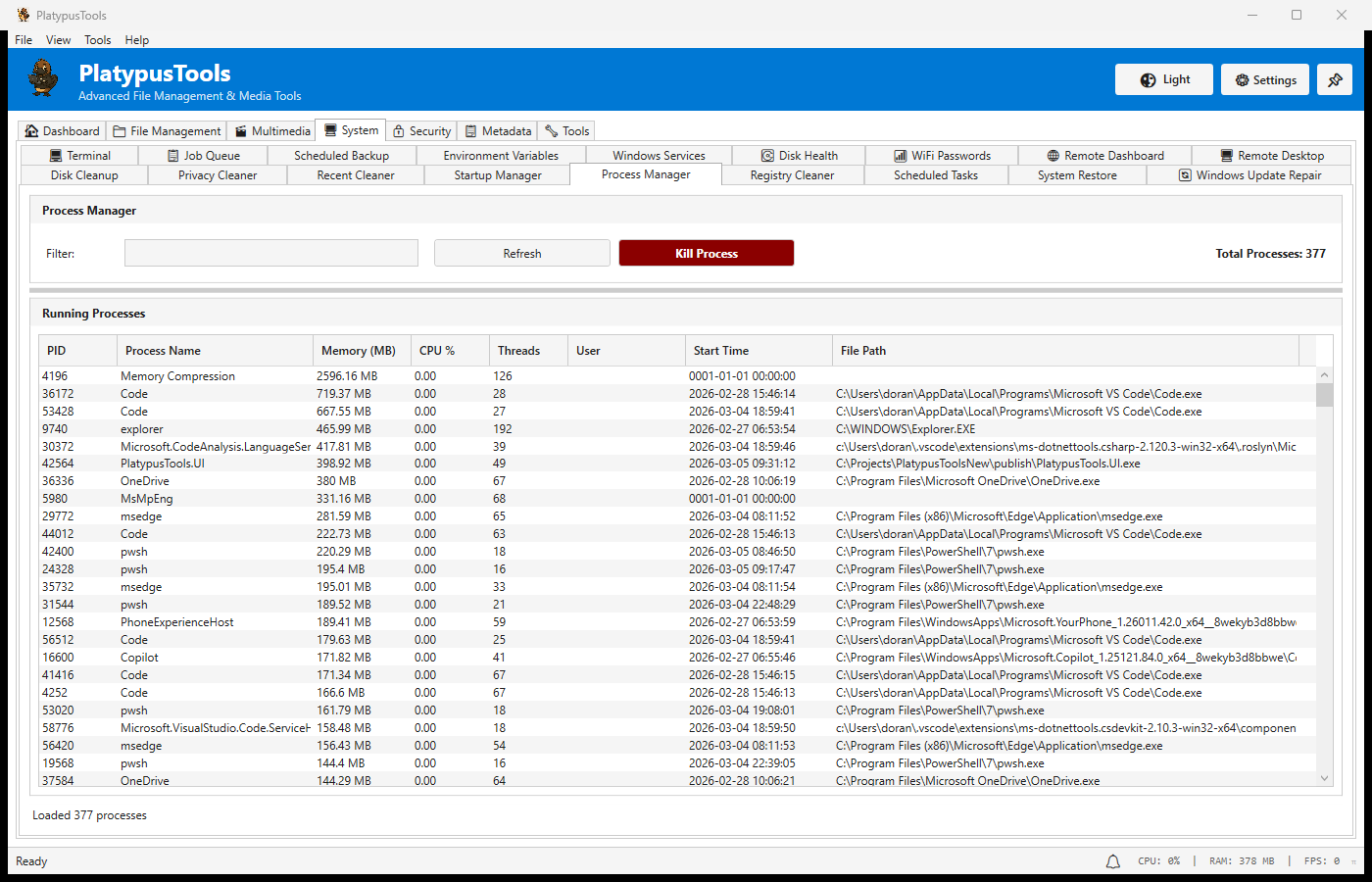Switch to the Security tab
Screen dimensions: 1372x882
coord(421,131)
